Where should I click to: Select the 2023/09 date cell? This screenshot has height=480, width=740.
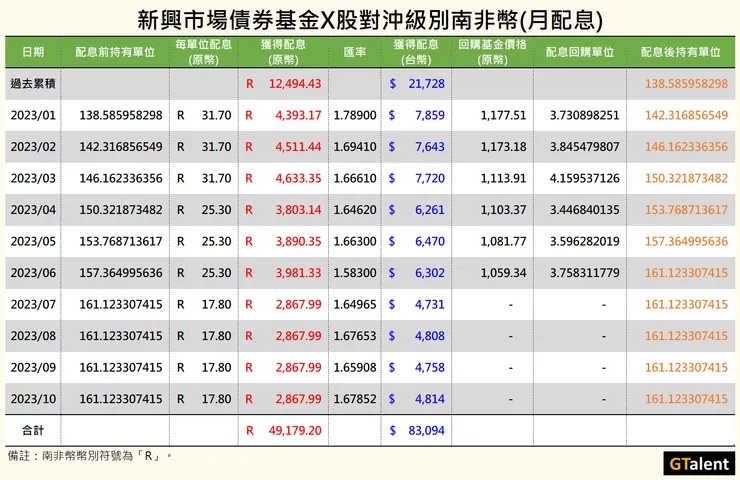pos(33,367)
